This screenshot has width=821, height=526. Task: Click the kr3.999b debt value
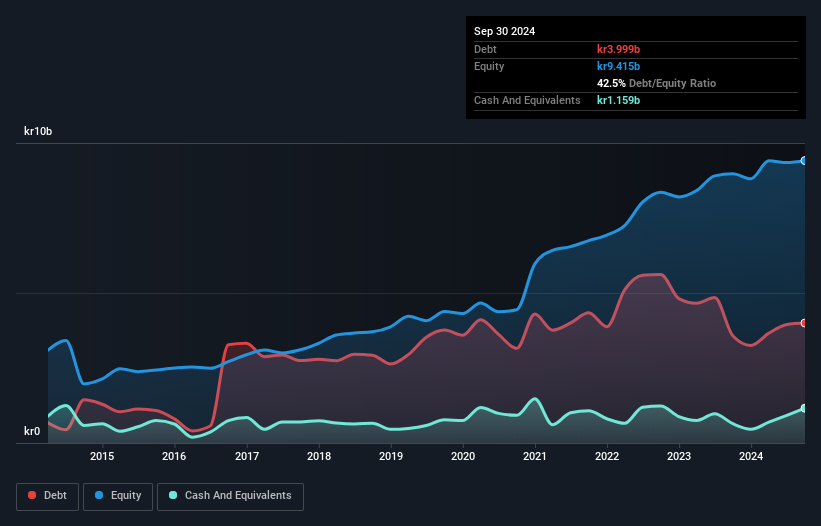(618, 49)
